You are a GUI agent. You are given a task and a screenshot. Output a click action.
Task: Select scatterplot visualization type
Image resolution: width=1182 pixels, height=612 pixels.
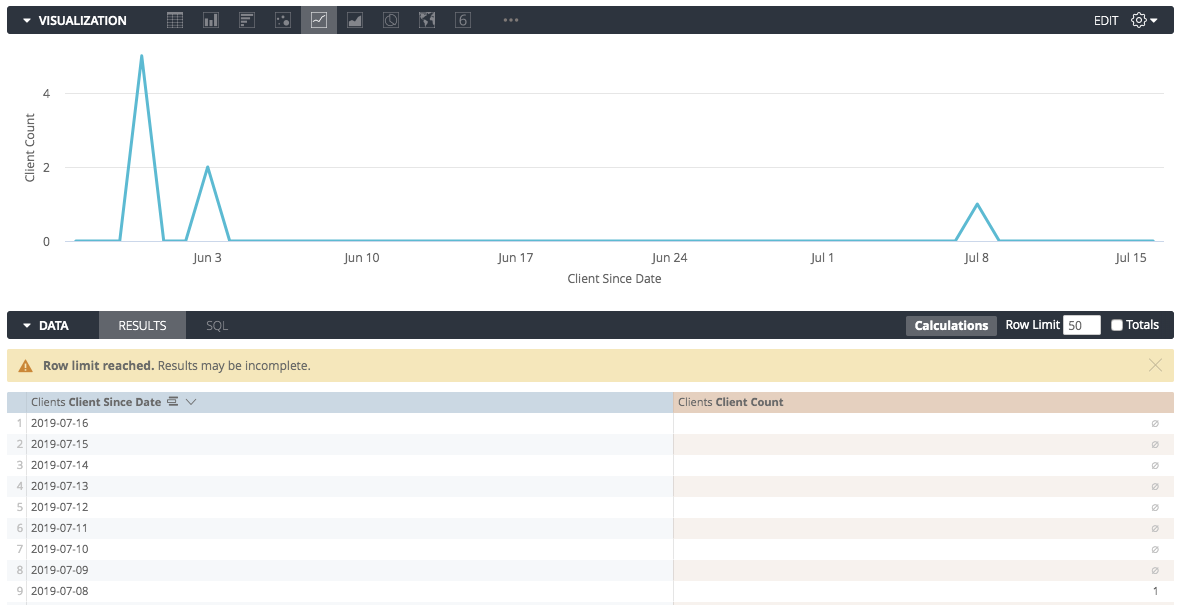coord(283,20)
